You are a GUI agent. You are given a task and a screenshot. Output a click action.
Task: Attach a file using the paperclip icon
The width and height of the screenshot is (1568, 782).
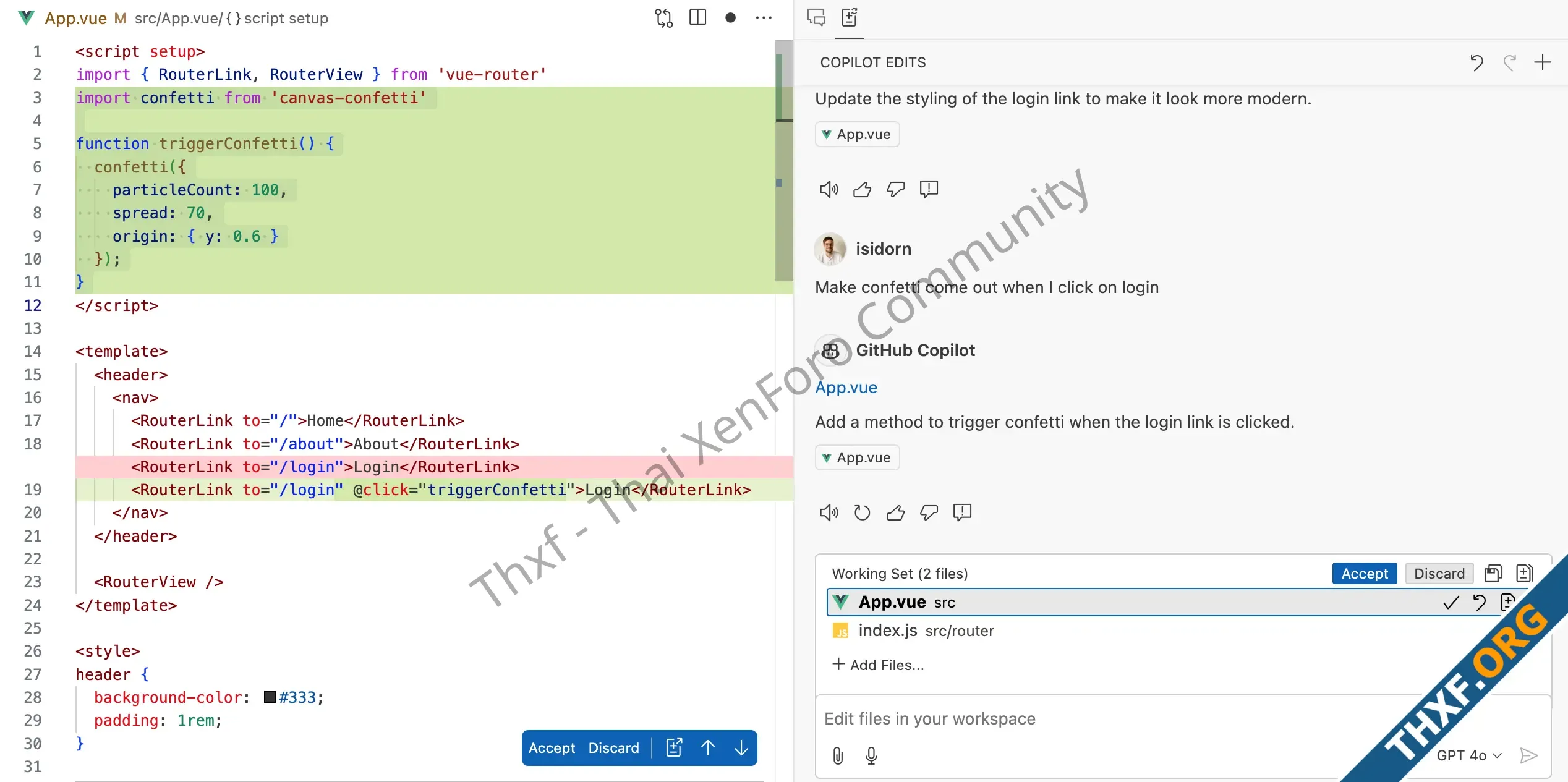coord(838,755)
